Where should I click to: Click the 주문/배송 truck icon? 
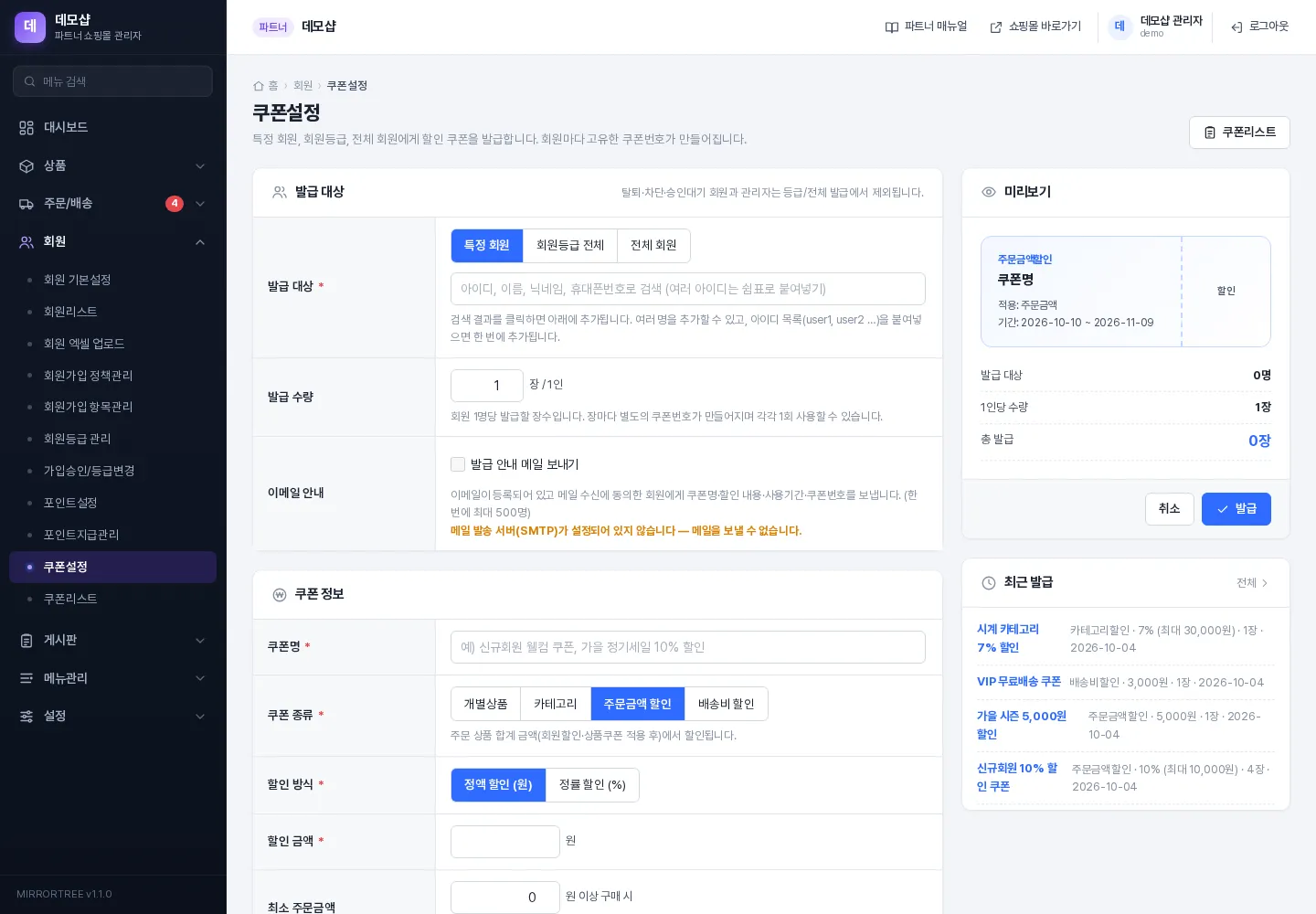tap(27, 204)
